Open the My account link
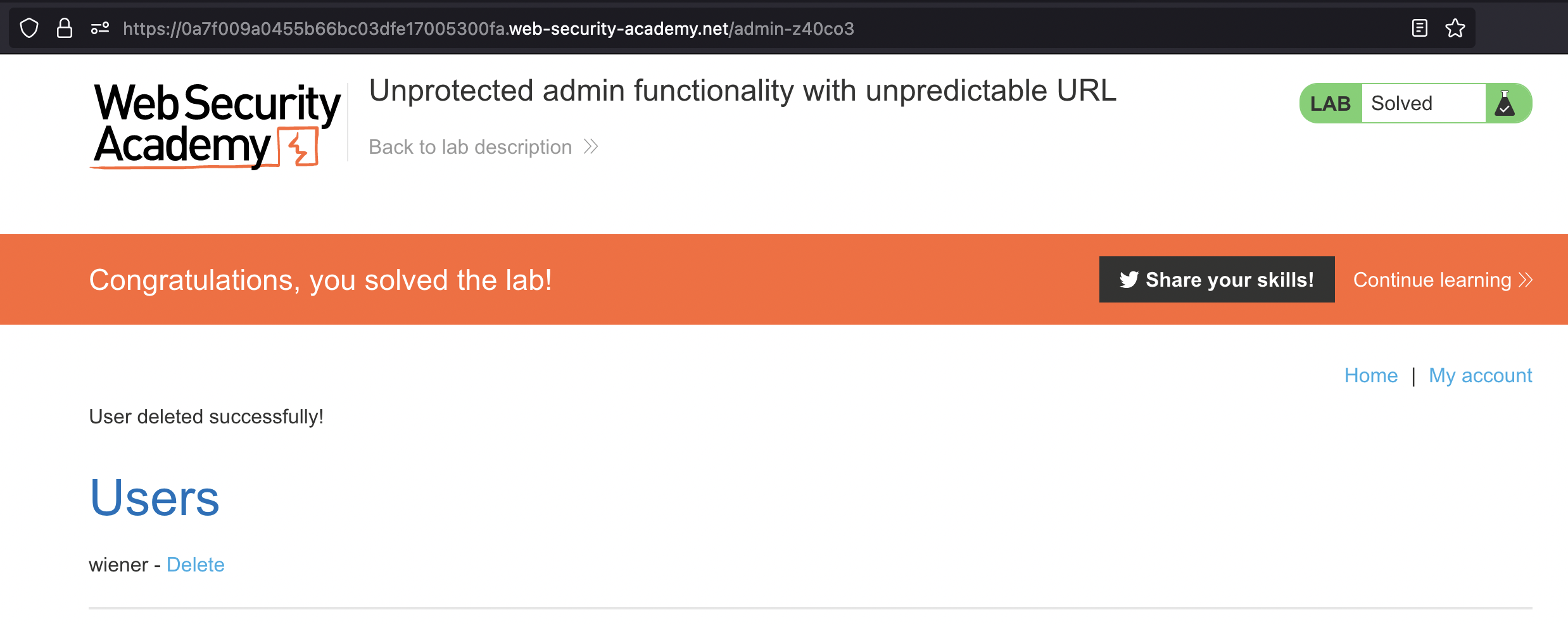The width and height of the screenshot is (1568, 624). click(x=1480, y=375)
